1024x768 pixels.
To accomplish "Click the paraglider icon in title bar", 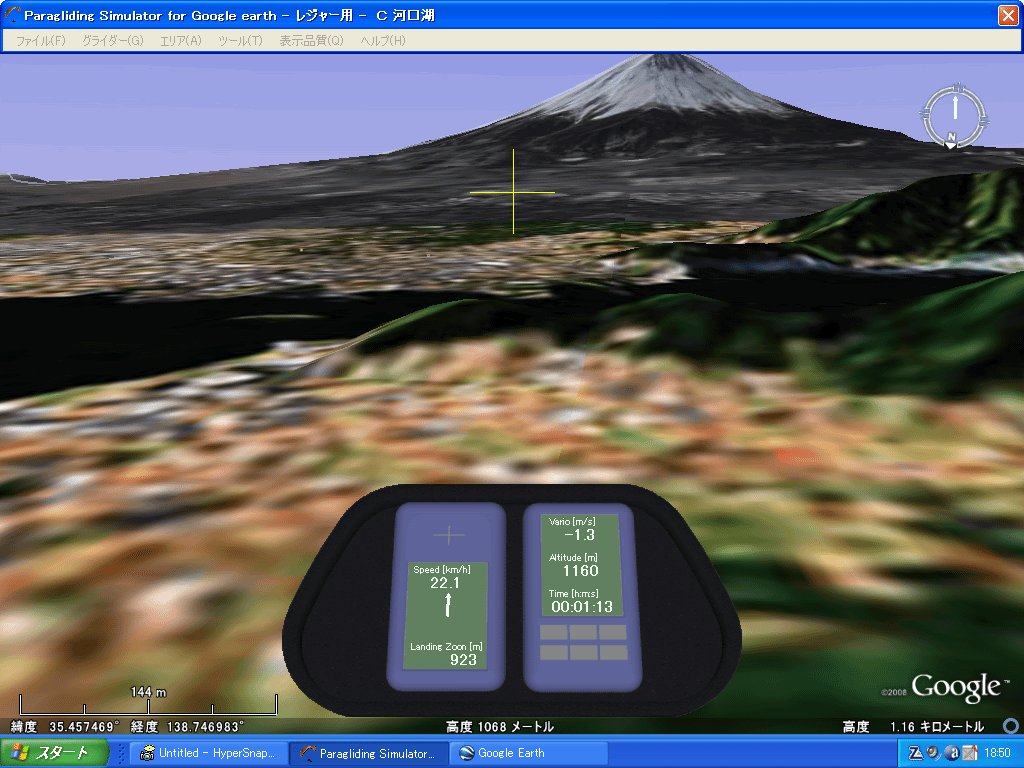I will pyautogui.click(x=12, y=14).
